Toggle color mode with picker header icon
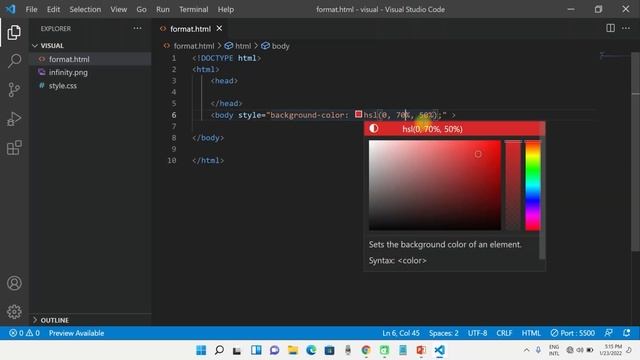The image size is (640, 360). click(x=373, y=129)
